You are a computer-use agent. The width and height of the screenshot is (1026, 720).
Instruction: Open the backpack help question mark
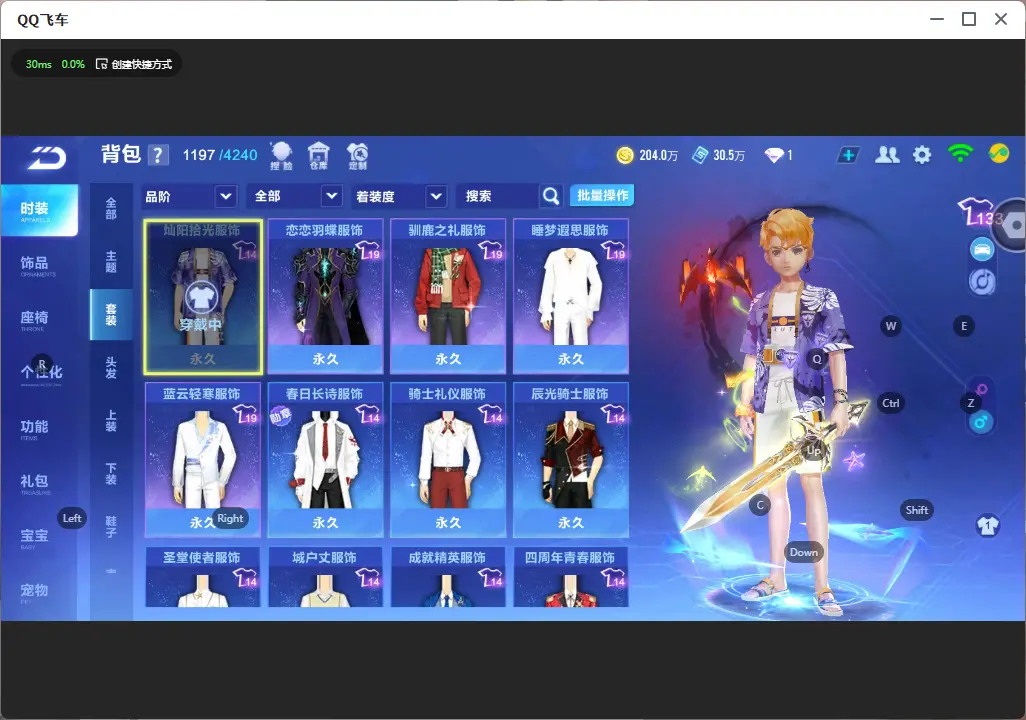[x=158, y=155]
